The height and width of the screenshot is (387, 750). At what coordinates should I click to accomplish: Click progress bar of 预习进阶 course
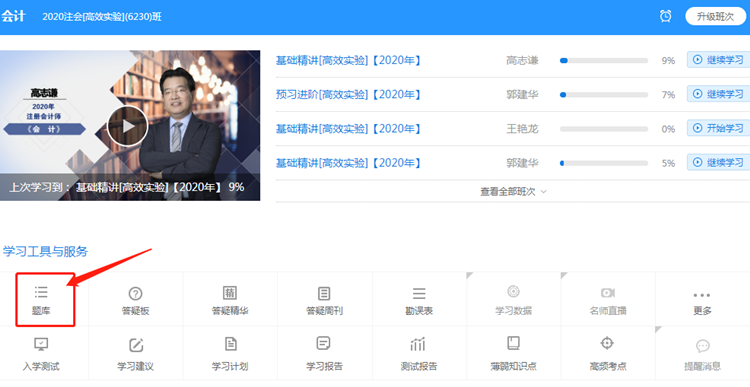(604, 95)
